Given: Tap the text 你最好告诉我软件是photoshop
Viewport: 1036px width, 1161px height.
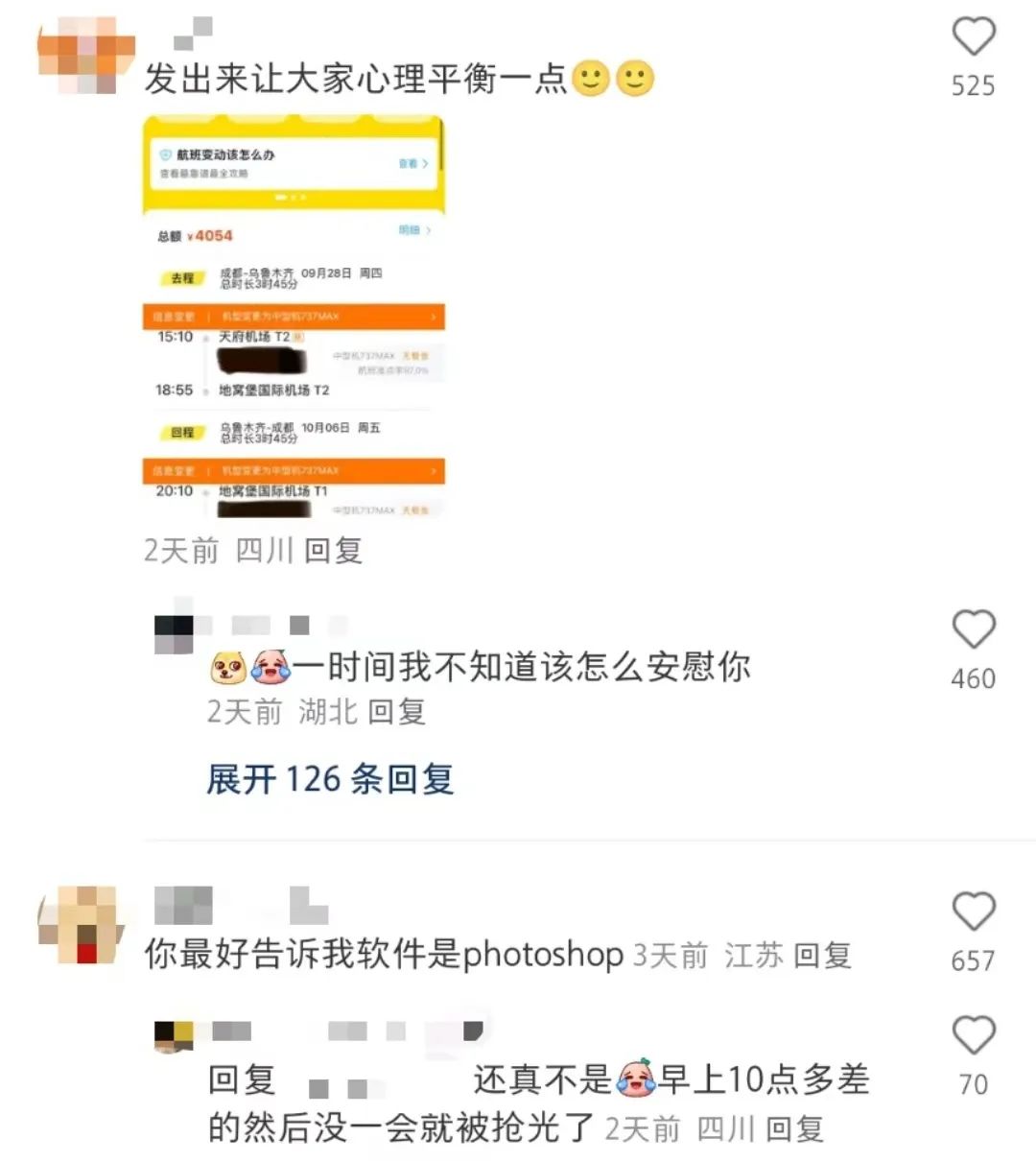Looking at the screenshot, I should coord(384,956).
